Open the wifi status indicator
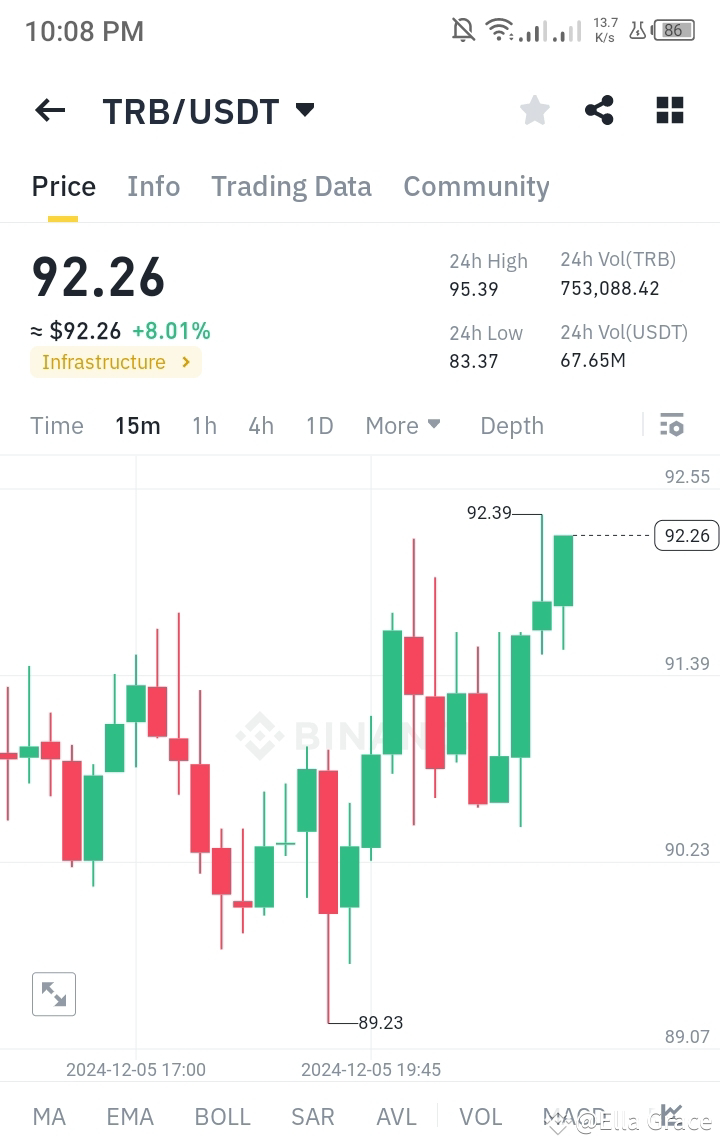Image resolution: width=720 pixels, height=1144 pixels. click(500, 30)
